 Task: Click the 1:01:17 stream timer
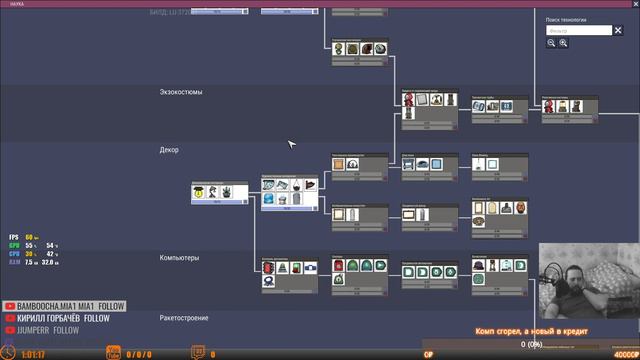(33, 354)
